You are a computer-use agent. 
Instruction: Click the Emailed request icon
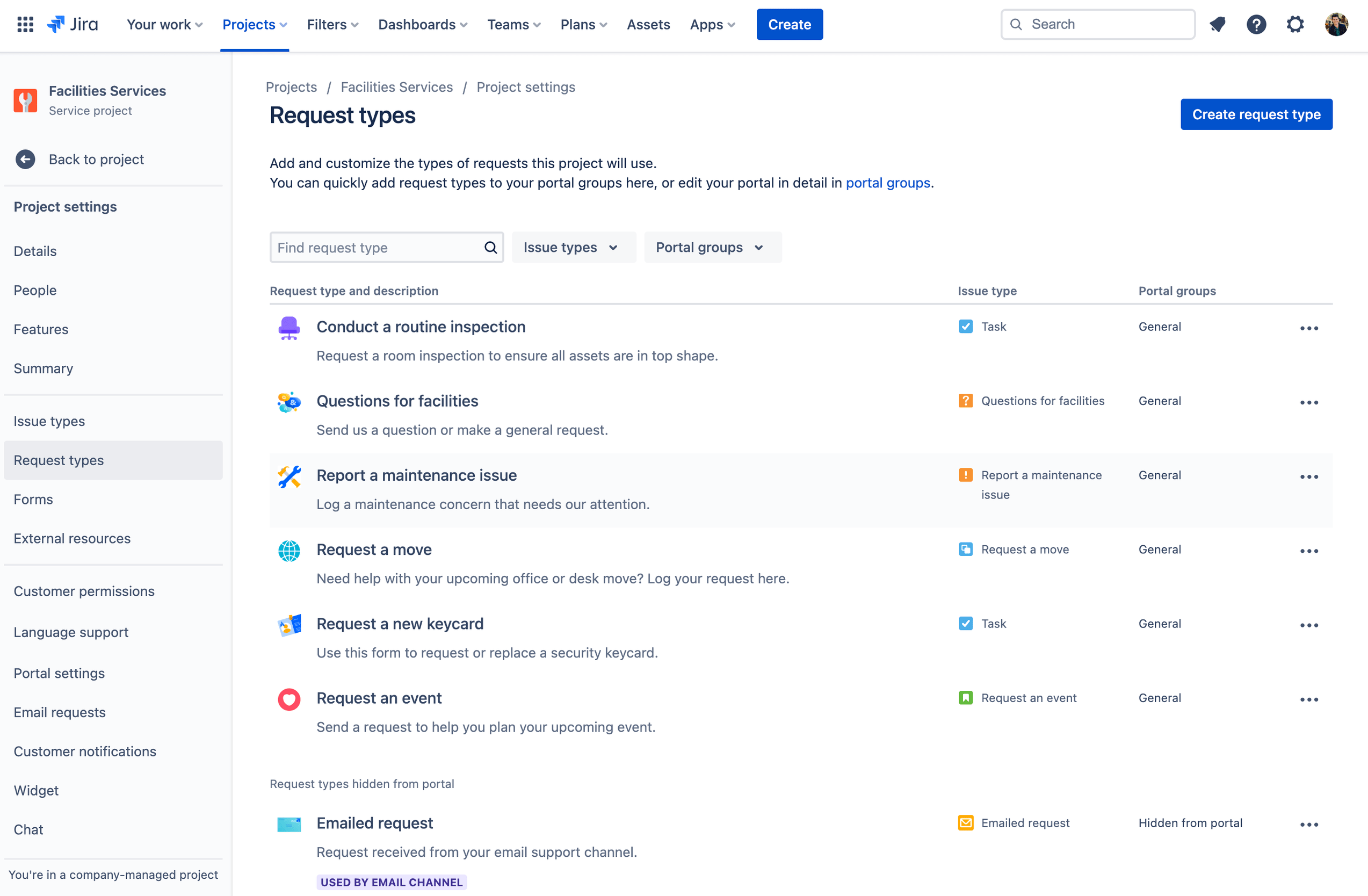tap(289, 823)
